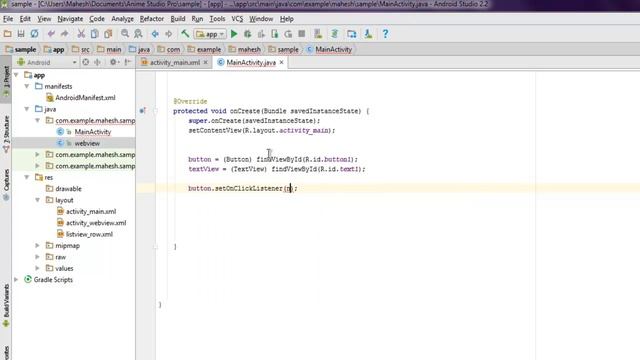Collapse the layout folder
This screenshot has height=360, width=640.
38,200
